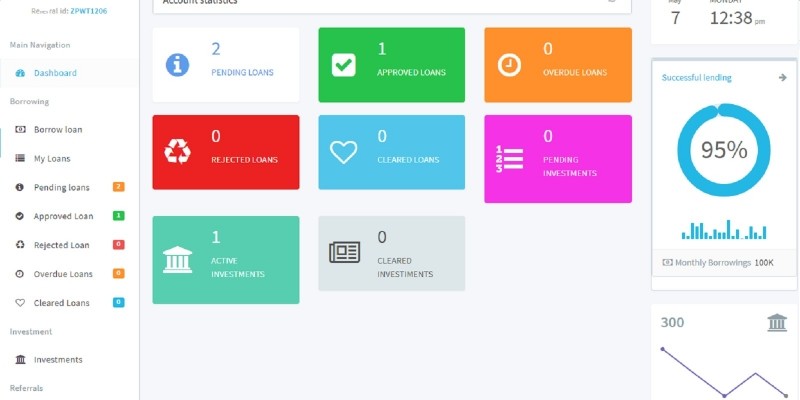Click the bank icon on Active Investments card
Screen dimensions: 800x400
tap(177, 260)
